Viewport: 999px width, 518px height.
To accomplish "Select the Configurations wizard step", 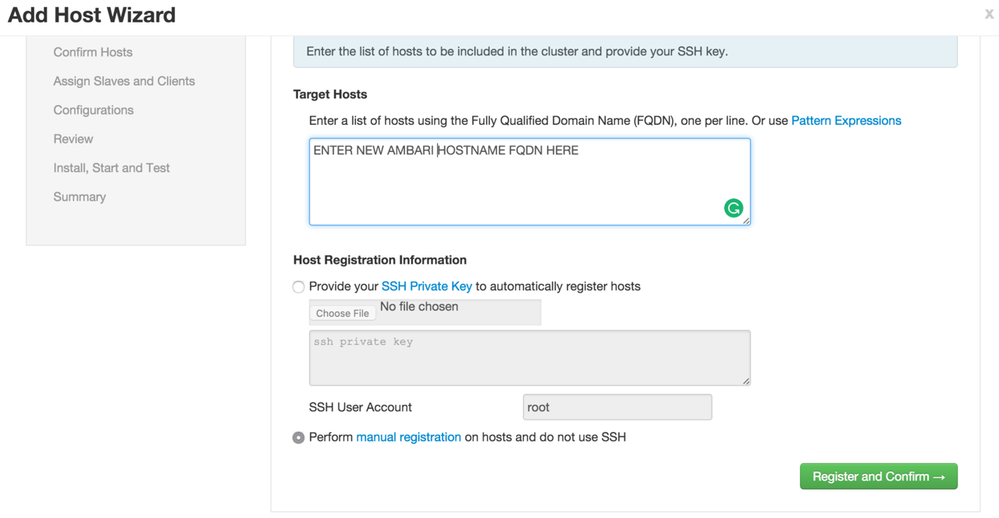I will tap(93, 110).
